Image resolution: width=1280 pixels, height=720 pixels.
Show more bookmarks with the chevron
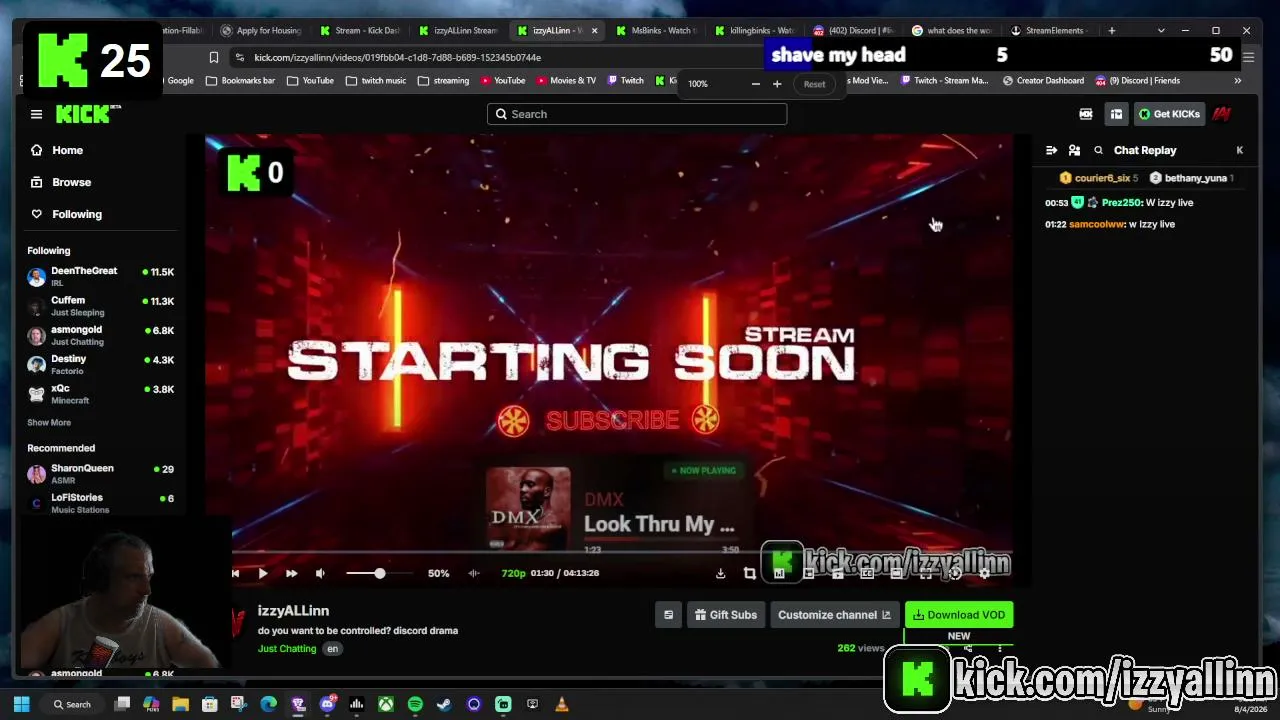[1238, 81]
